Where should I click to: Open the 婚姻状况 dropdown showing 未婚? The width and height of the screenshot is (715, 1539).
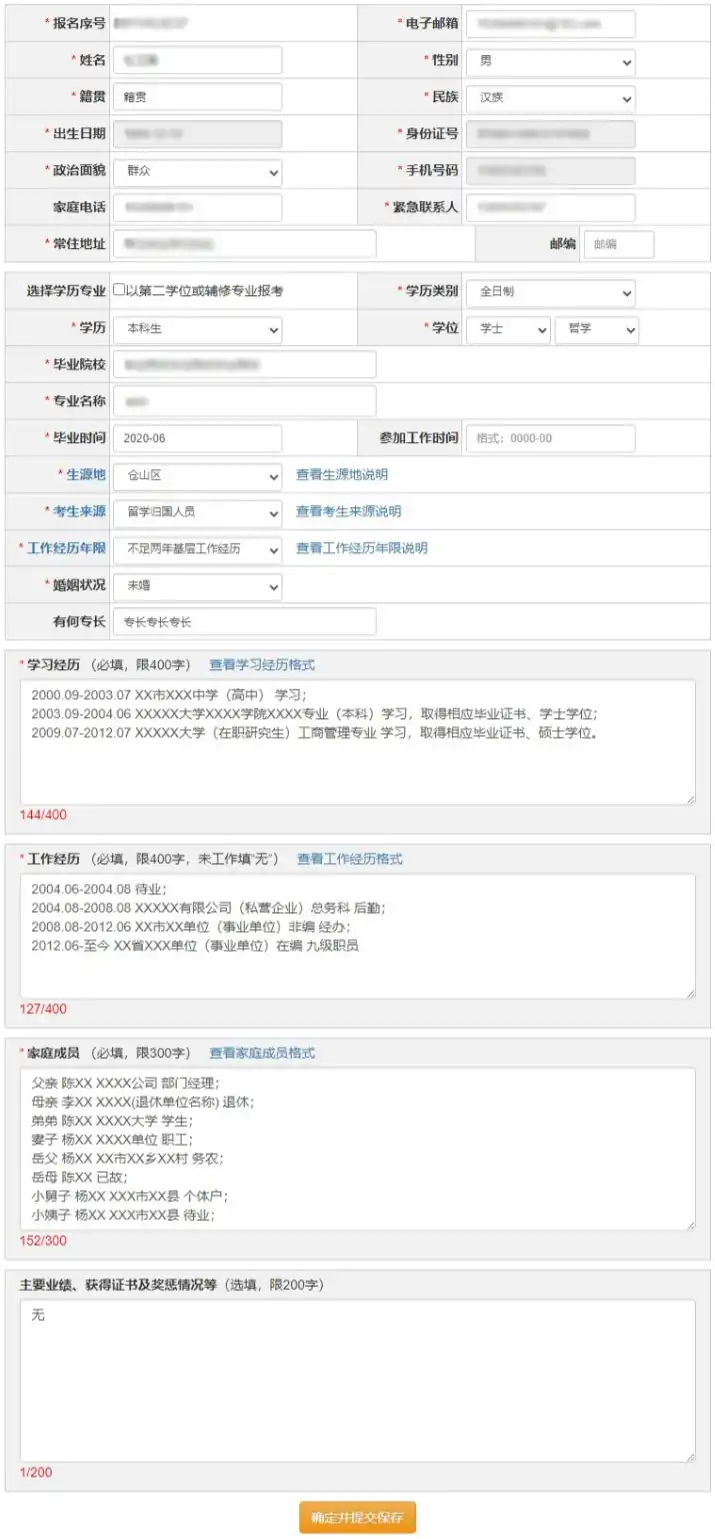[x=197, y=585]
